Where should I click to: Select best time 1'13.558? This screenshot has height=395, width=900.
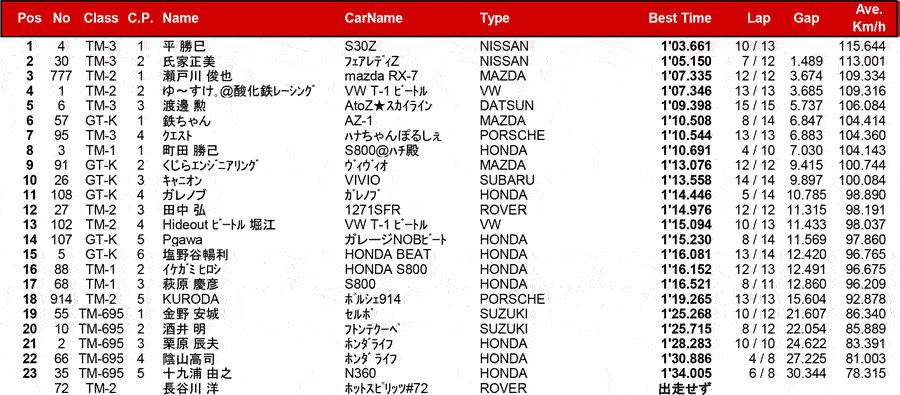click(686, 180)
